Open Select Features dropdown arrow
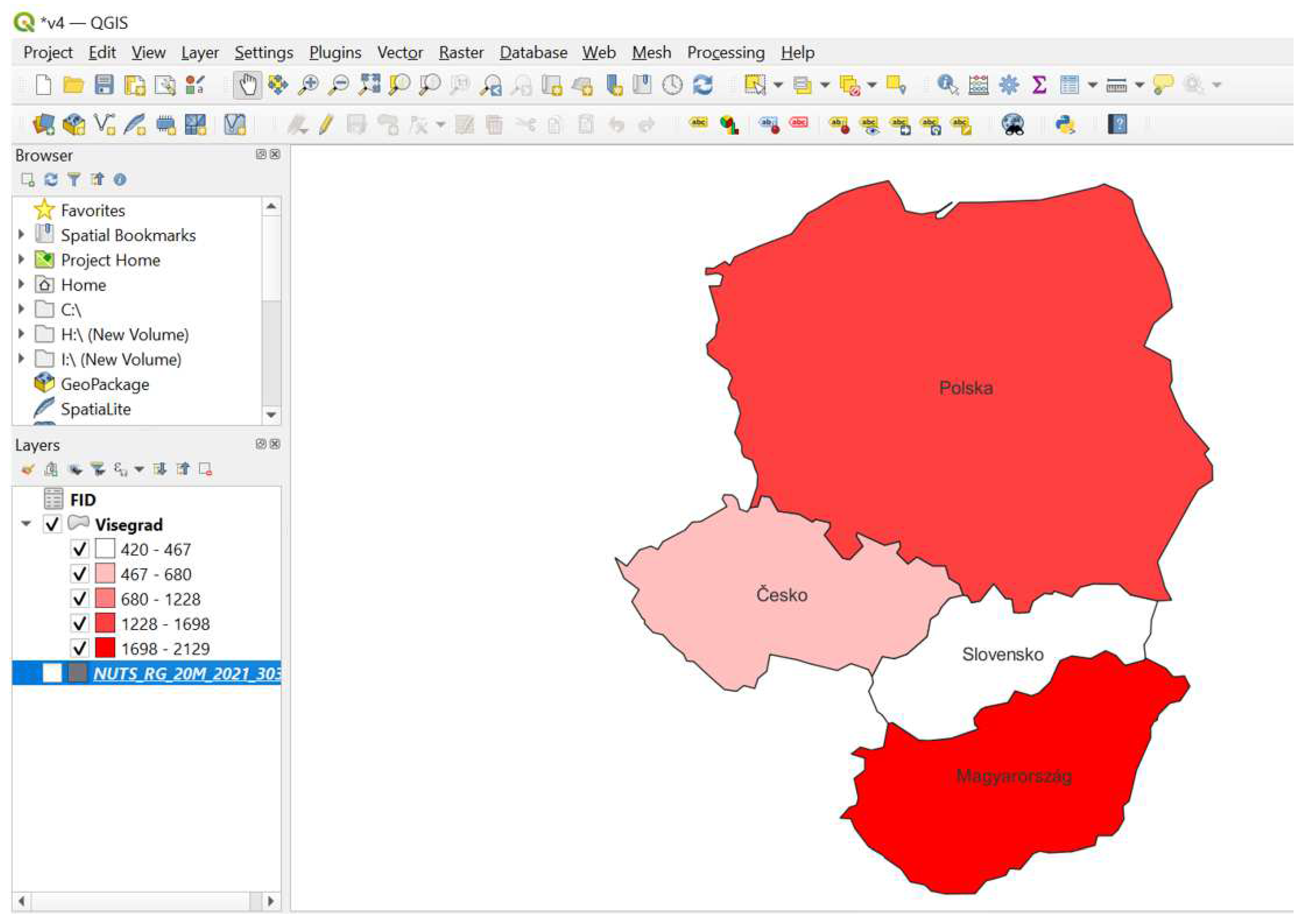Screen dimensions: 1303x924 (778, 85)
